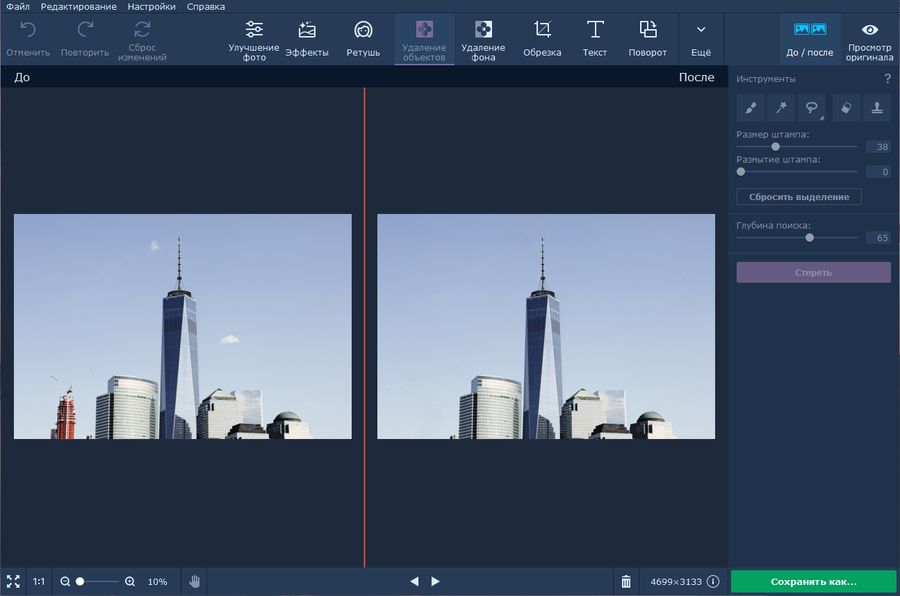Choose the lasso selection tool
Screen dimensions: 900x596
click(x=813, y=107)
